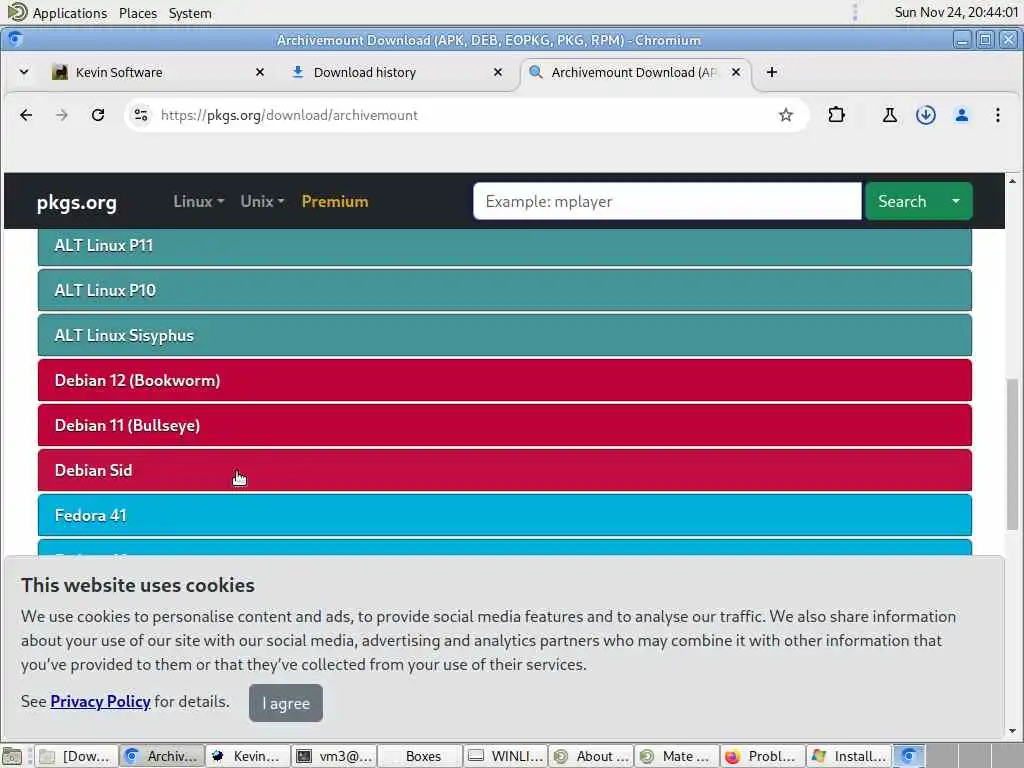Click the page vertical scrollbar thumb
The image size is (1024, 768).
coord(1012,454)
